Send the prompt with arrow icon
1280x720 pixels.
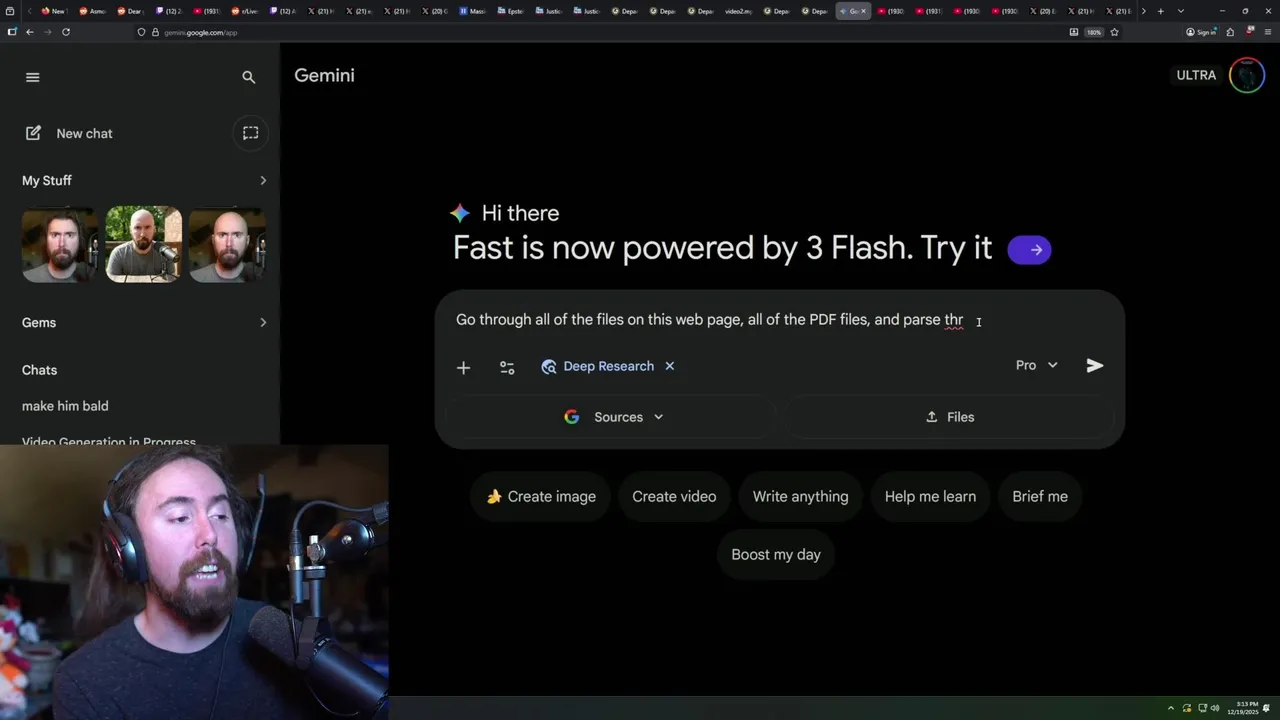[x=1095, y=366]
